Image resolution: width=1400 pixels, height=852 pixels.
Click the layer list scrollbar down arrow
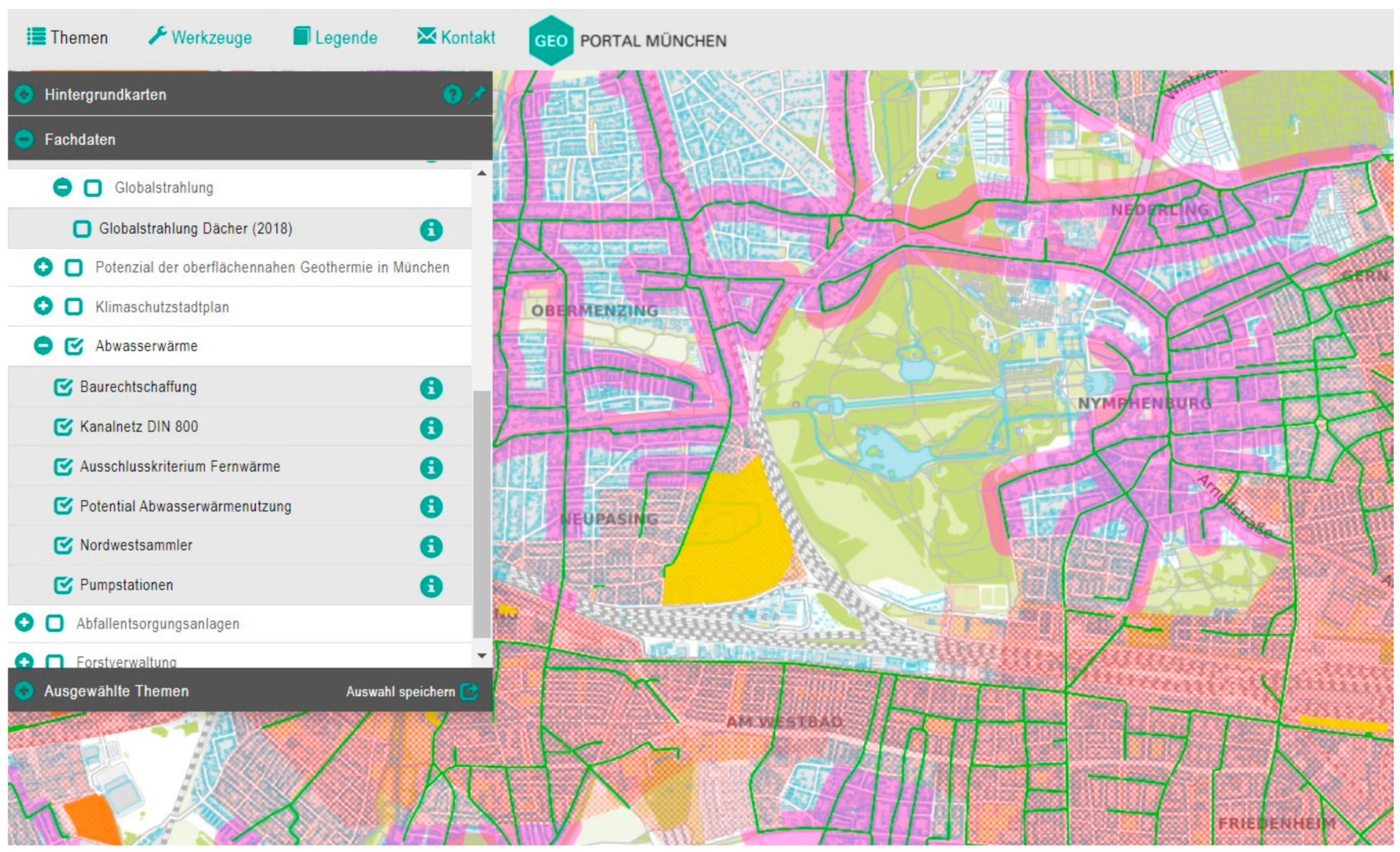click(482, 655)
